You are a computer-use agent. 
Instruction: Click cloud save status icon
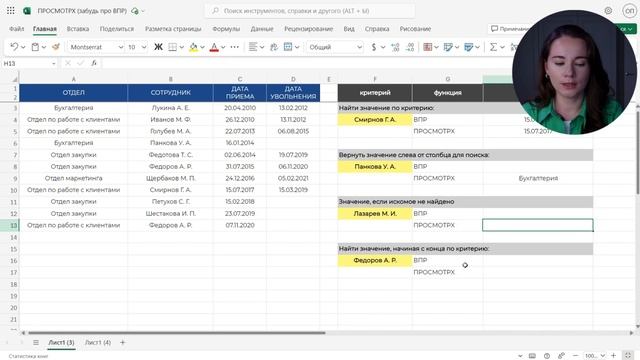135,11
